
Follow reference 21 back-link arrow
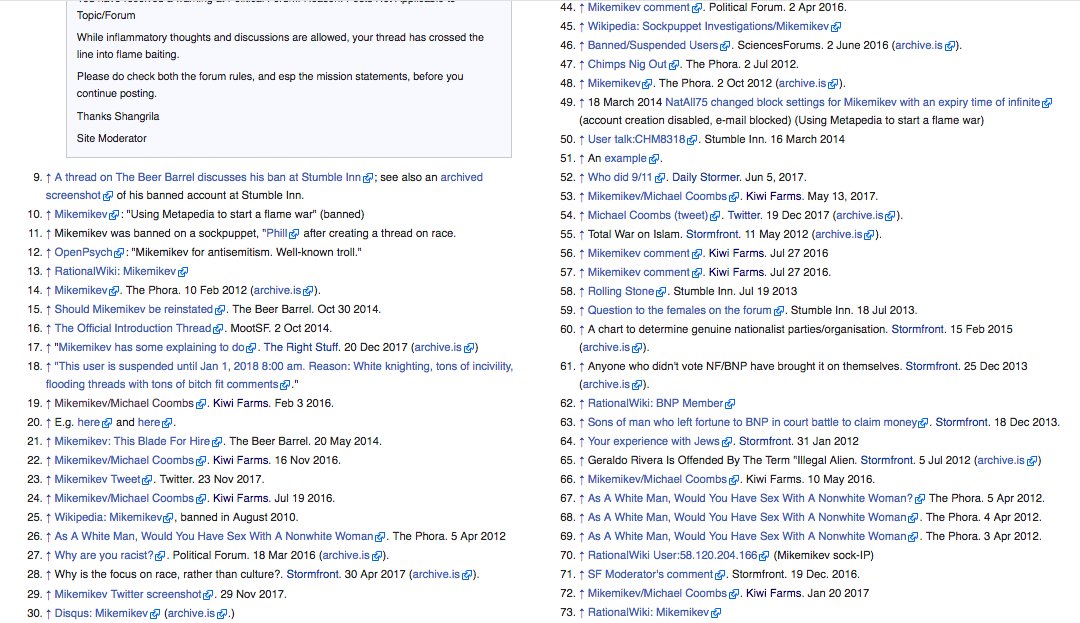49,441
